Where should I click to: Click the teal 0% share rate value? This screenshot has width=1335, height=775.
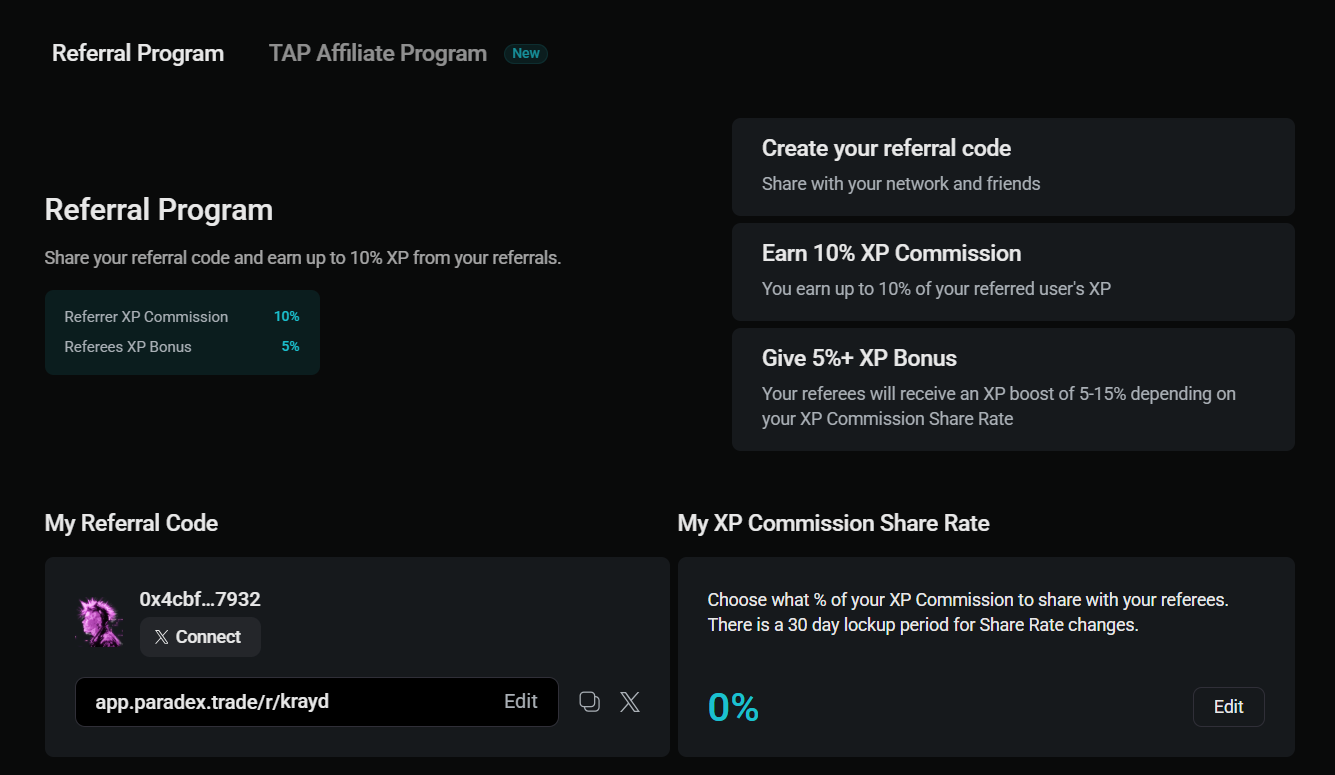pyautogui.click(x=733, y=707)
